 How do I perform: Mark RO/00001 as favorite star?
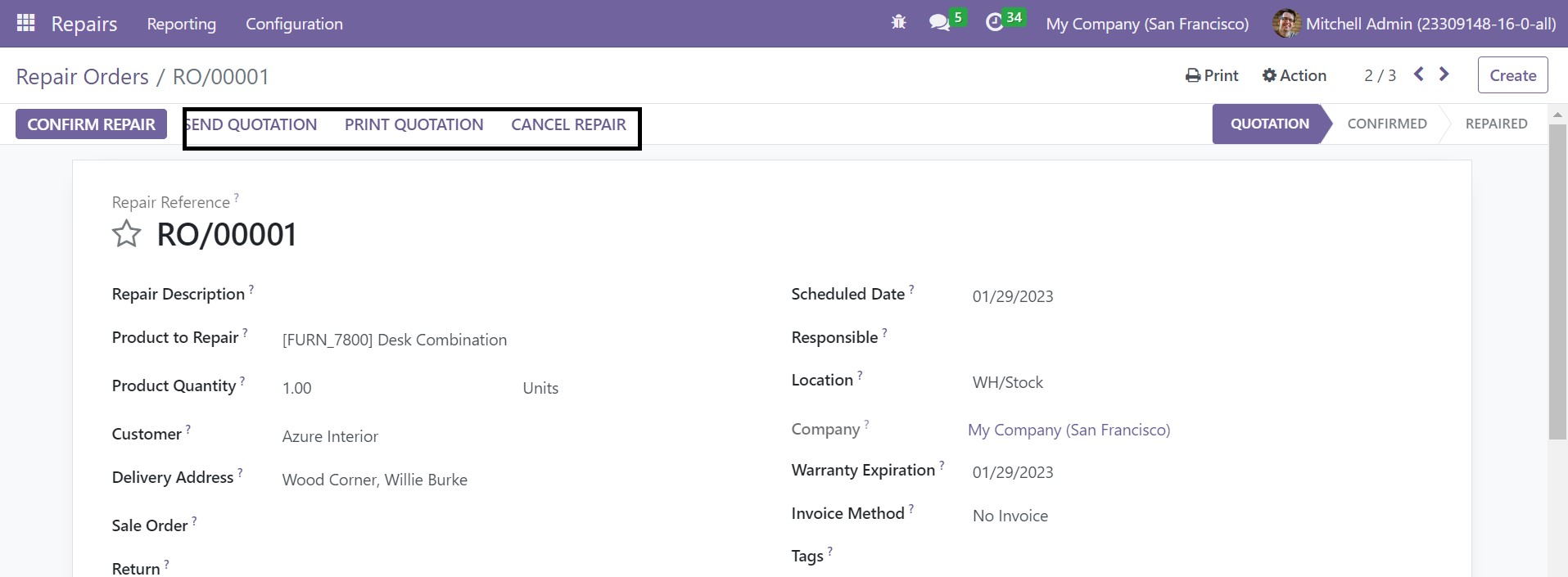coord(126,234)
